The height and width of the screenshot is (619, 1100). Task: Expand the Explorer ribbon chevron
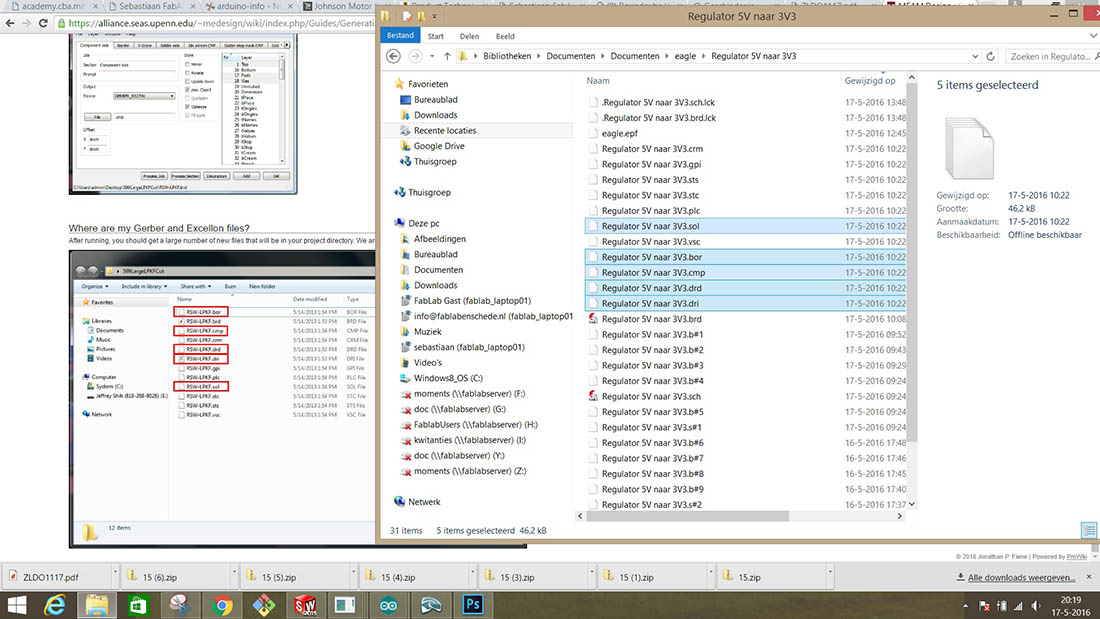(1093, 36)
